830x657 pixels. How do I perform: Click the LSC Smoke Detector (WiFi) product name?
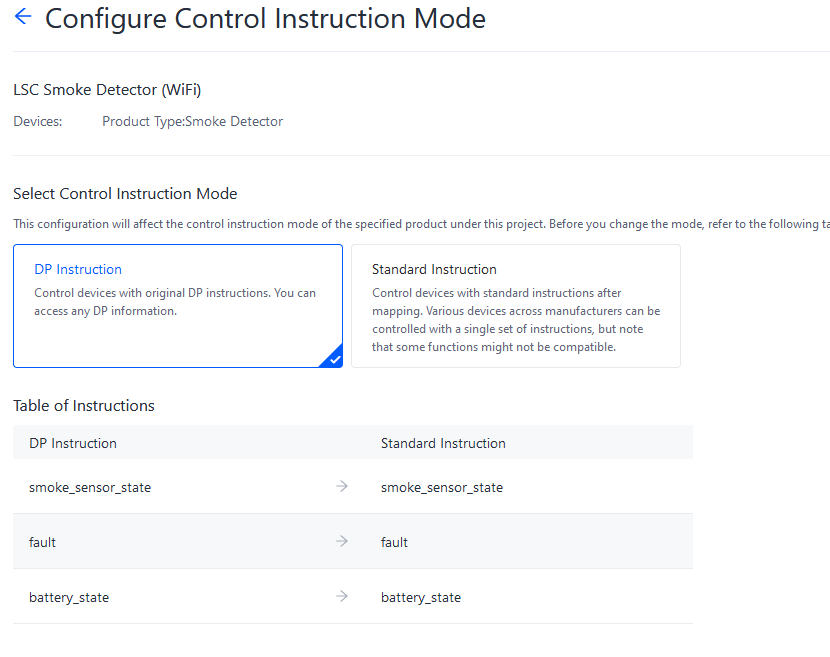click(107, 90)
